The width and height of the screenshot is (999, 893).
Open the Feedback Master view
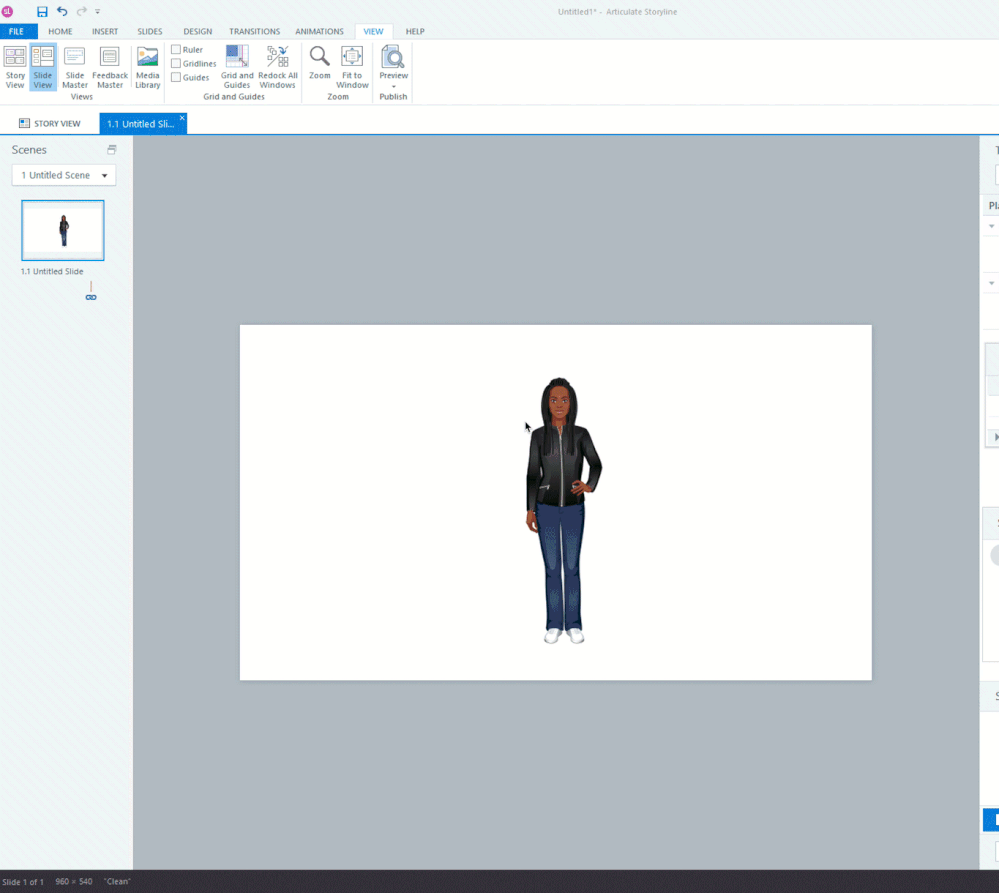point(110,66)
